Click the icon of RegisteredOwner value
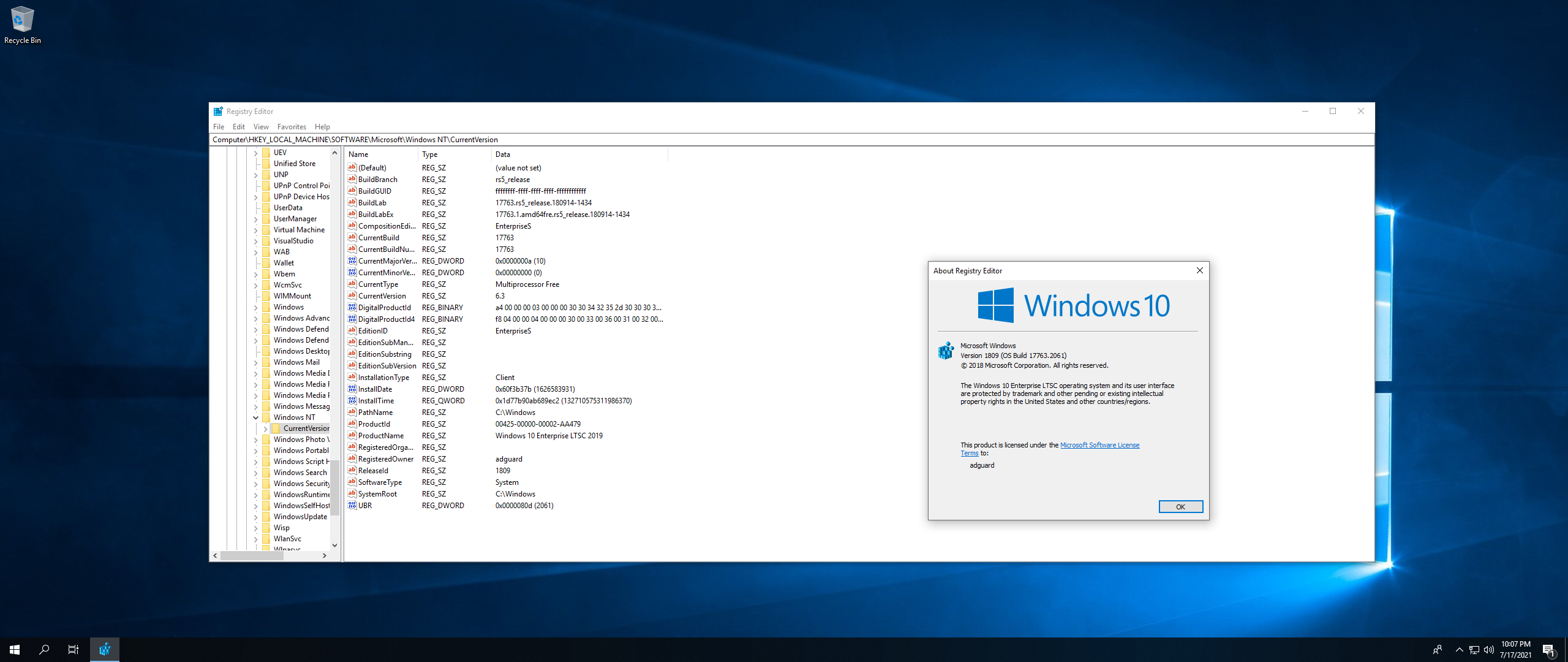The height and width of the screenshot is (662, 1568). [x=352, y=458]
